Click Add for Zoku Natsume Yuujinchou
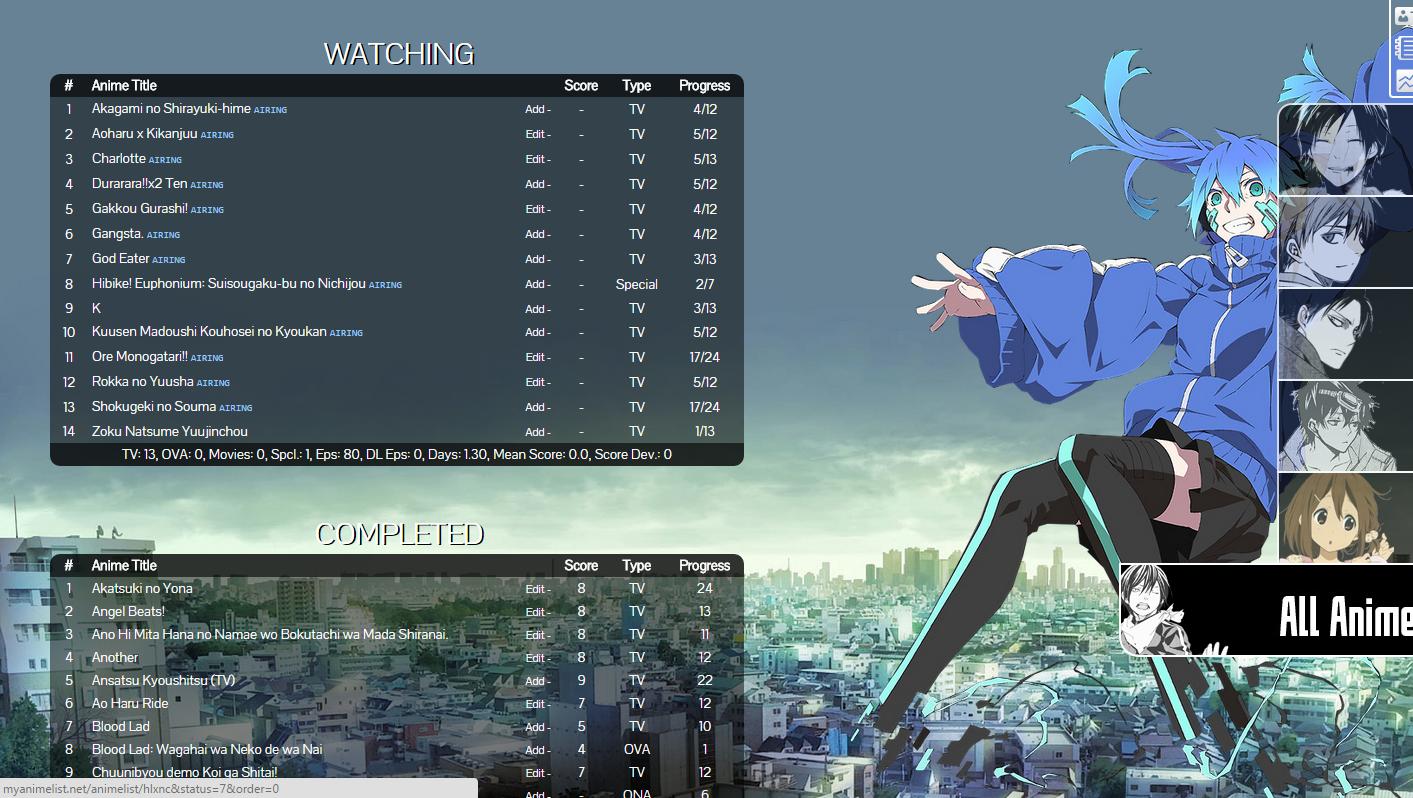Viewport: 1413px width, 798px height. click(535, 433)
